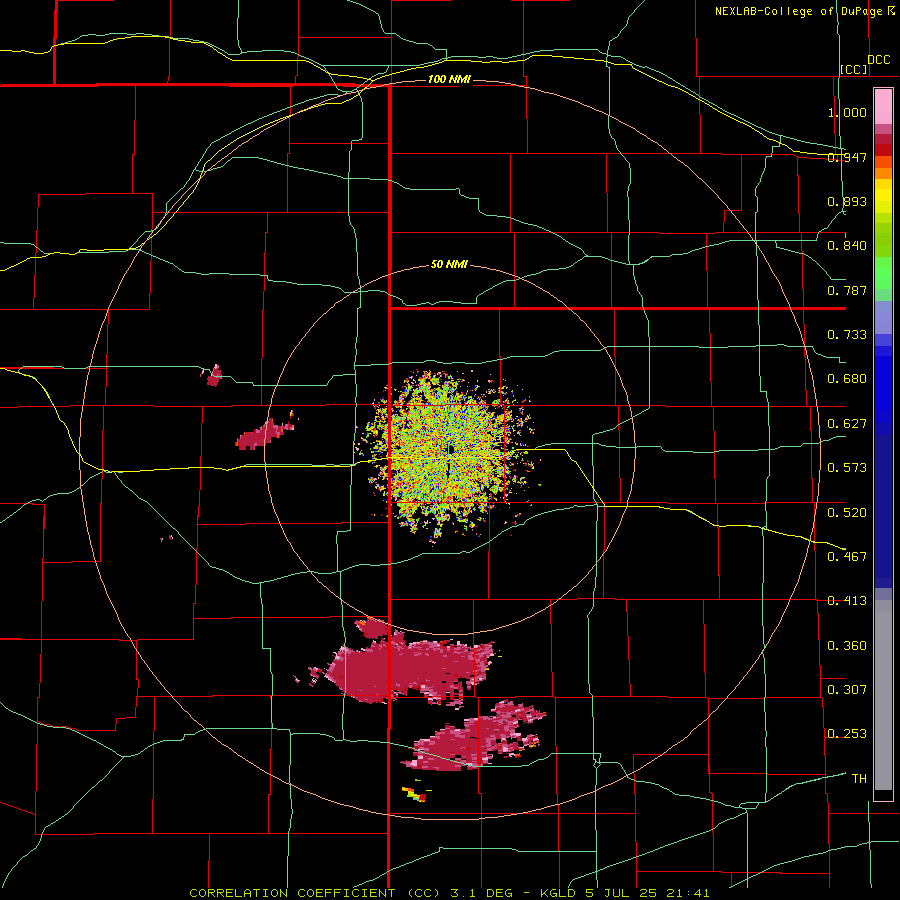Click the 0.947 colorbar value label
The image size is (900, 900).
pyautogui.click(x=847, y=157)
